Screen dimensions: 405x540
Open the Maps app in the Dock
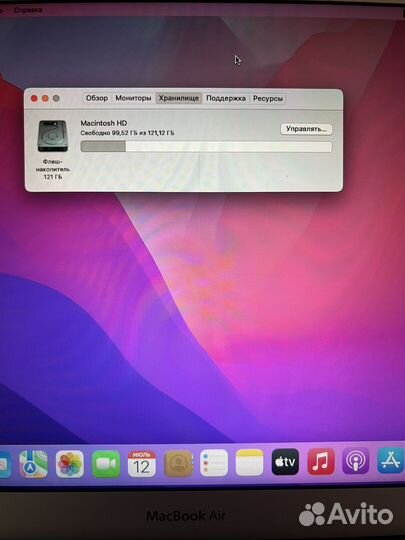[x=33, y=464]
